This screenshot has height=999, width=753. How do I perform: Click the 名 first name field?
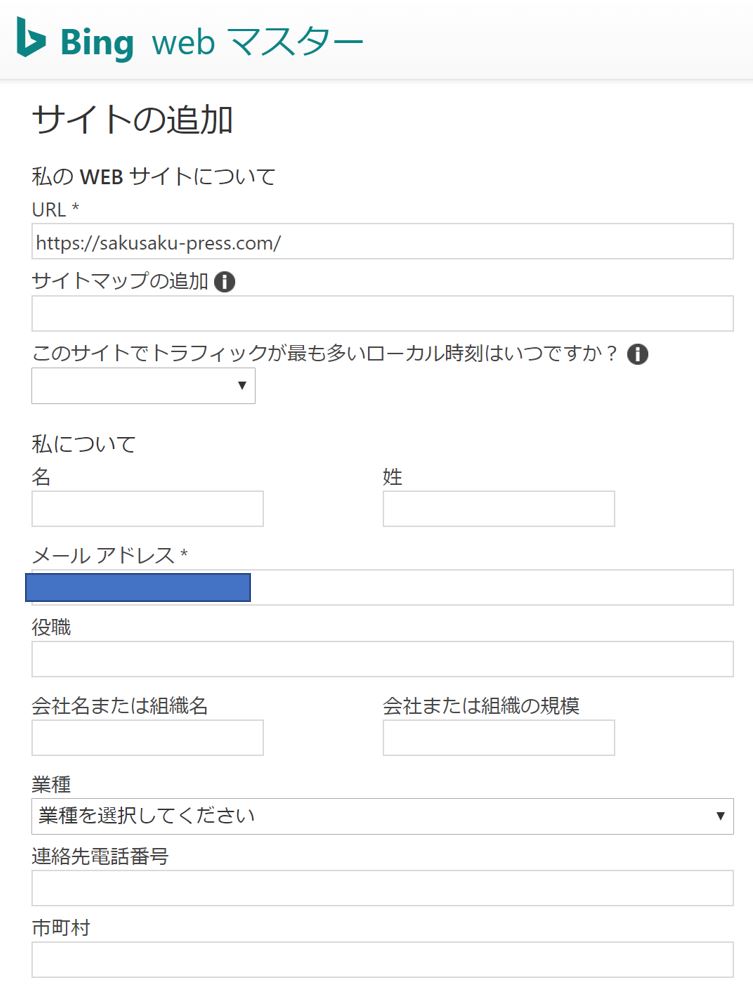click(147, 509)
